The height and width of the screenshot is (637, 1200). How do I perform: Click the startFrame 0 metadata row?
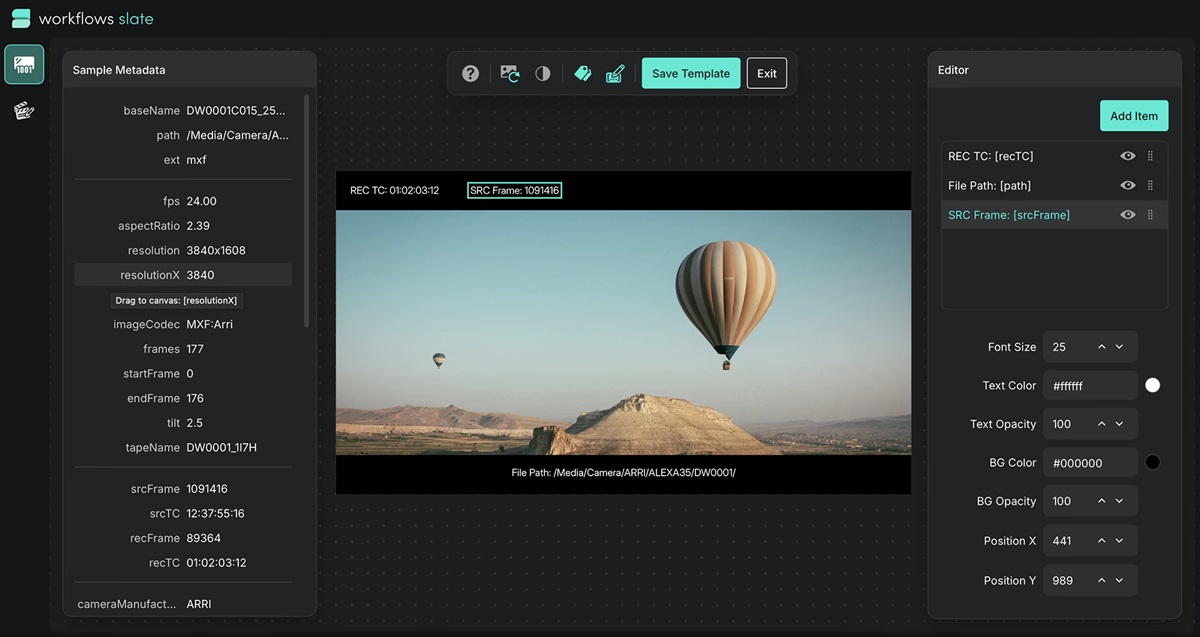(x=183, y=373)
